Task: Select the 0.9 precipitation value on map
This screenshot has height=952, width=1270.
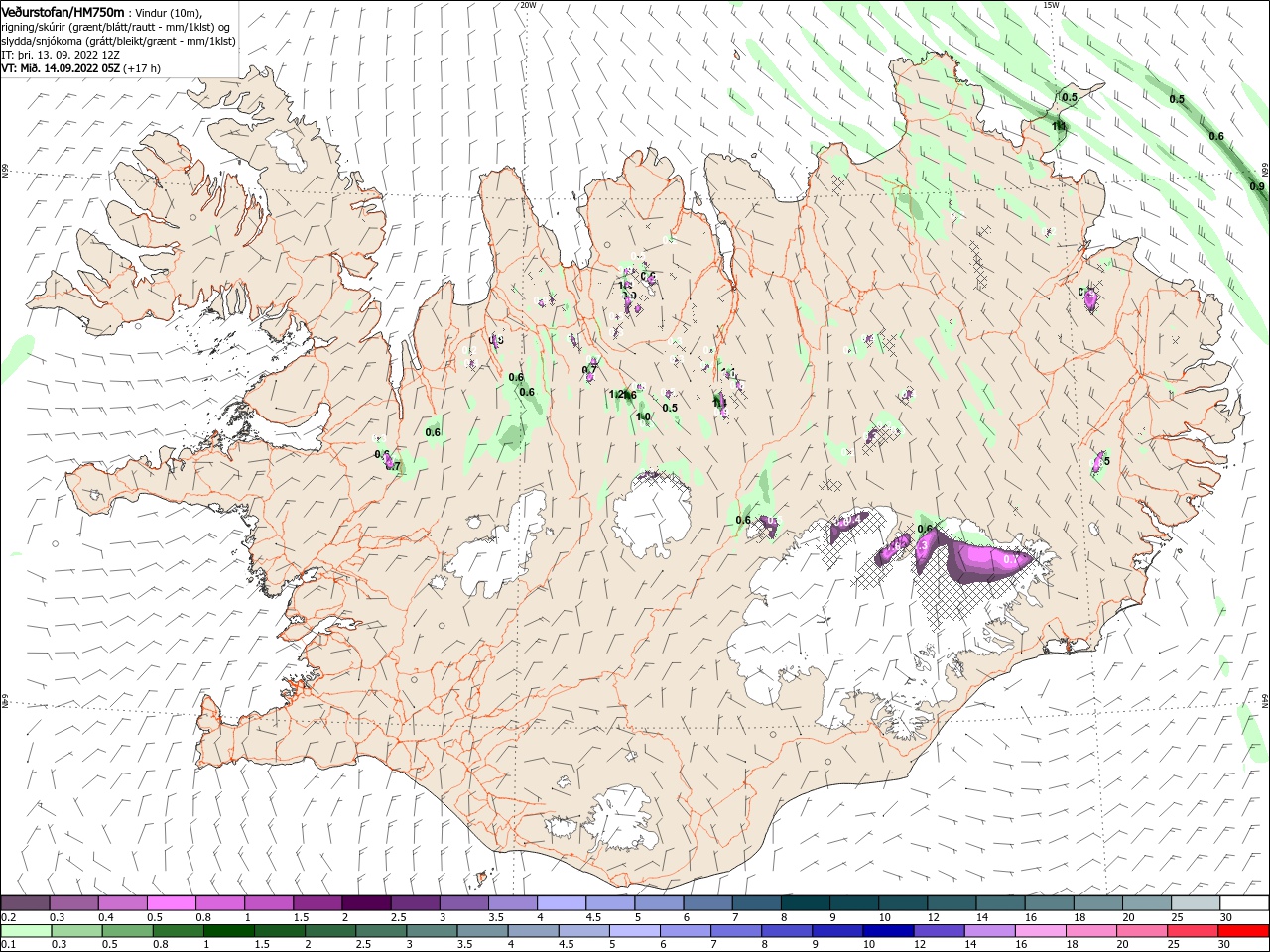Action: pos(1257,186)
